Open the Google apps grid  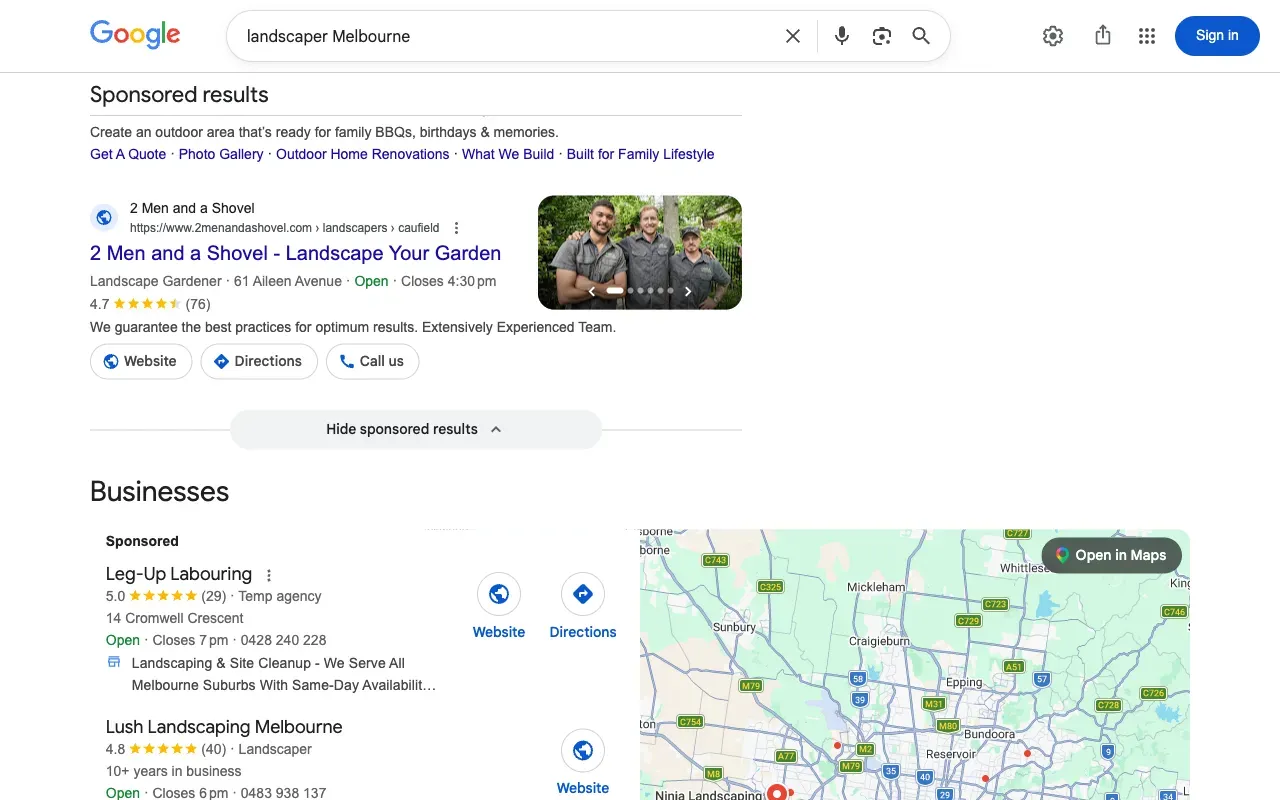(x=1147, y=36)
